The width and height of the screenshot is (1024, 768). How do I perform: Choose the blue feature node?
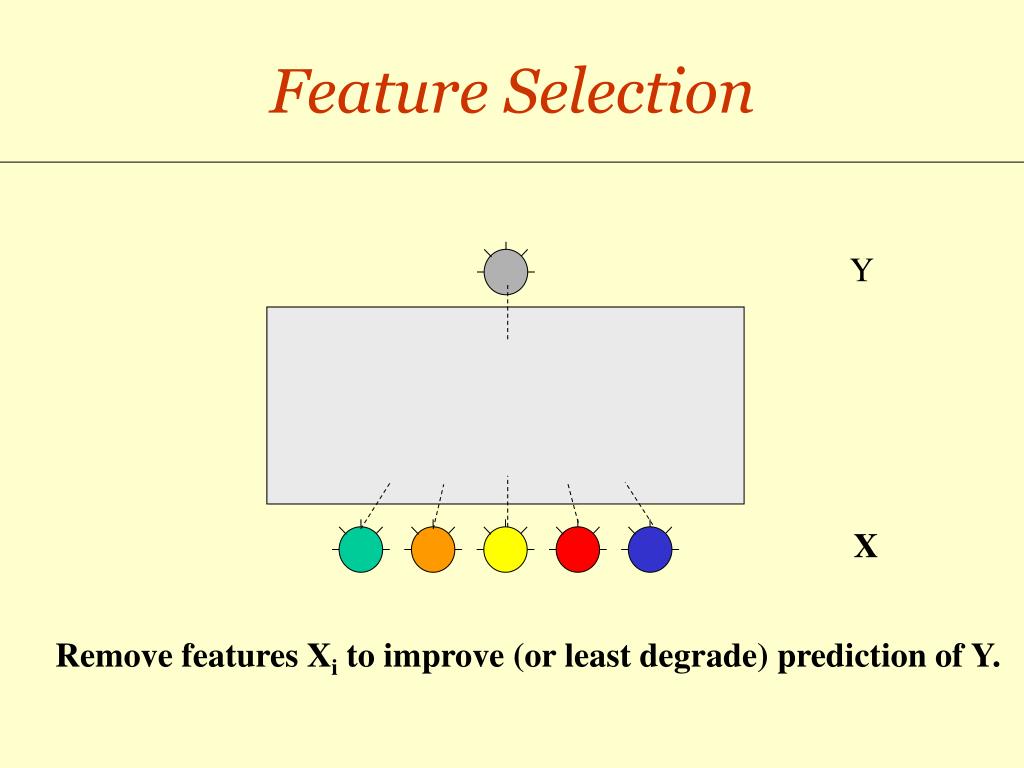coord(650,550)
